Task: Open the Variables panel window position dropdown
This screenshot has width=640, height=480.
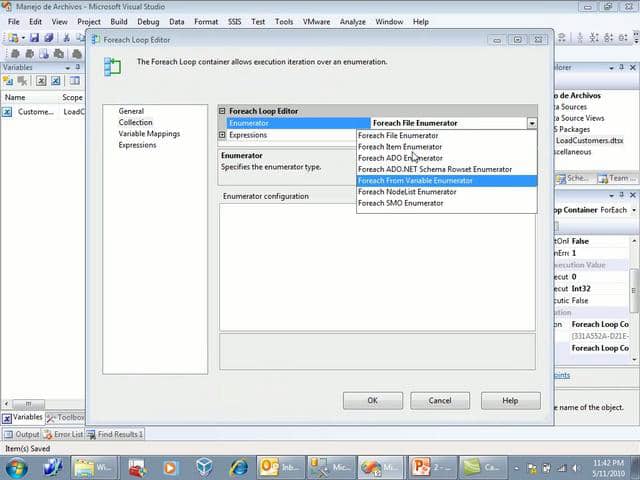Action: [x=67, y=68]
